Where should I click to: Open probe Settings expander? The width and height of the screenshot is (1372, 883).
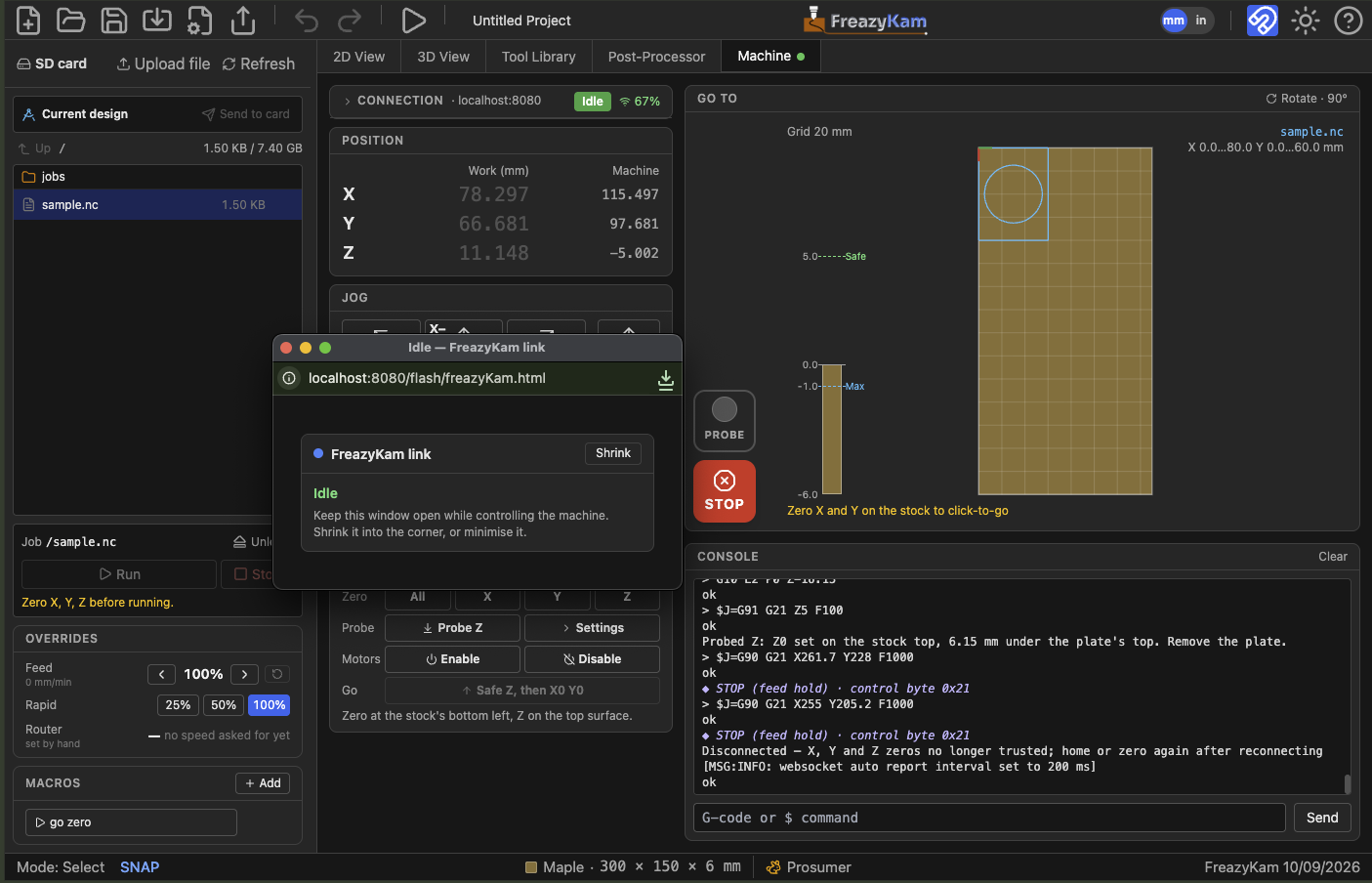pos(592,628)
